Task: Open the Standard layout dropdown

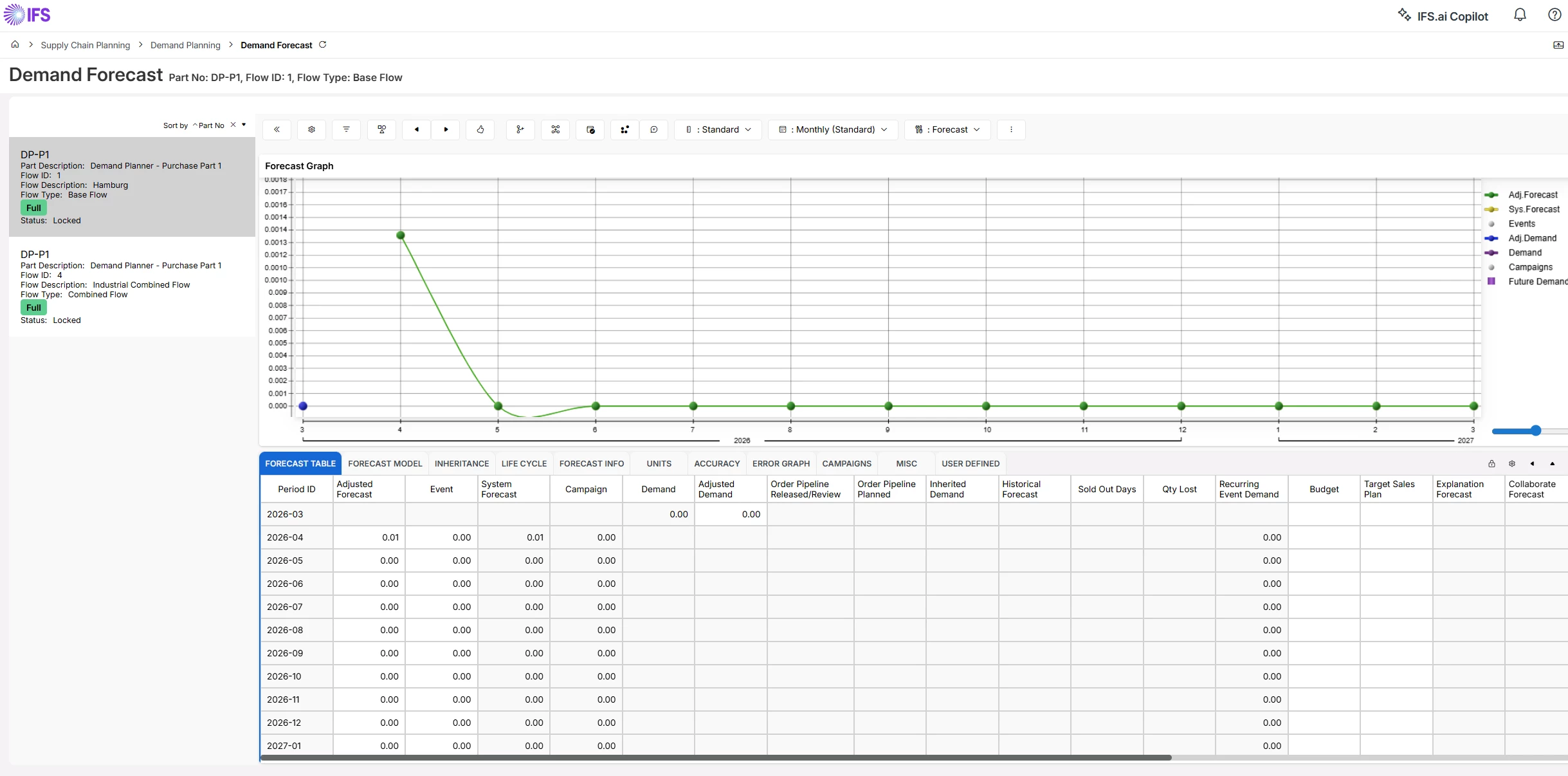Action: 718,129
